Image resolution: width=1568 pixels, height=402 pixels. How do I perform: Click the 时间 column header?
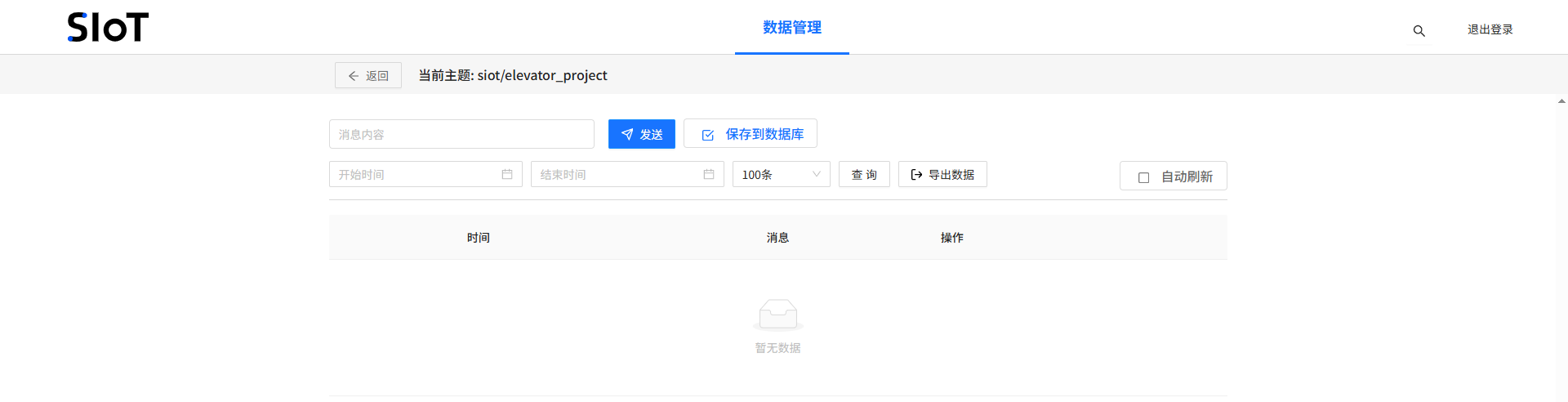(x=478, y=238)
